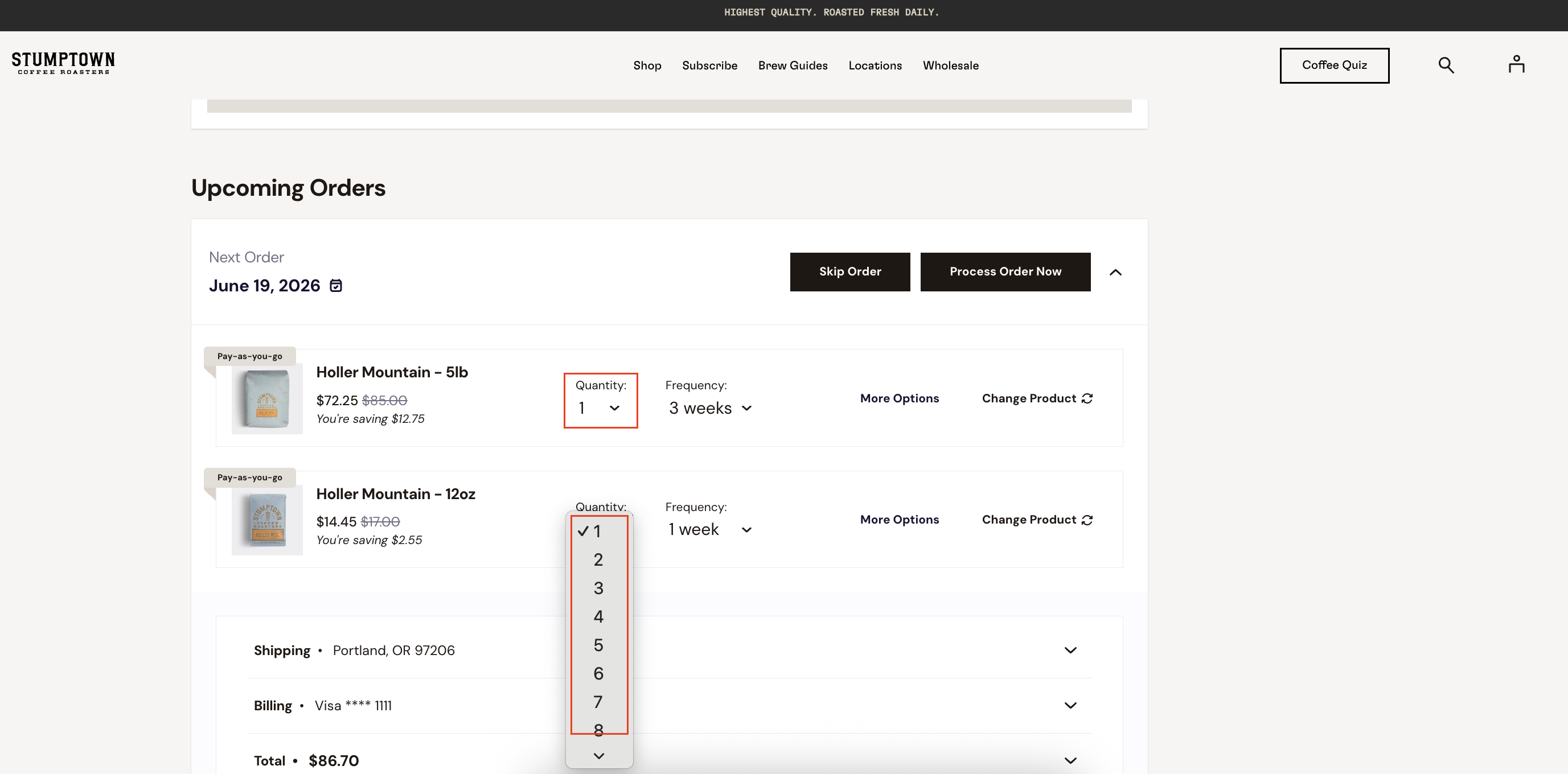
Task: Click Change Product for Holler Mountain 12oz
Action: (1037, 519)
